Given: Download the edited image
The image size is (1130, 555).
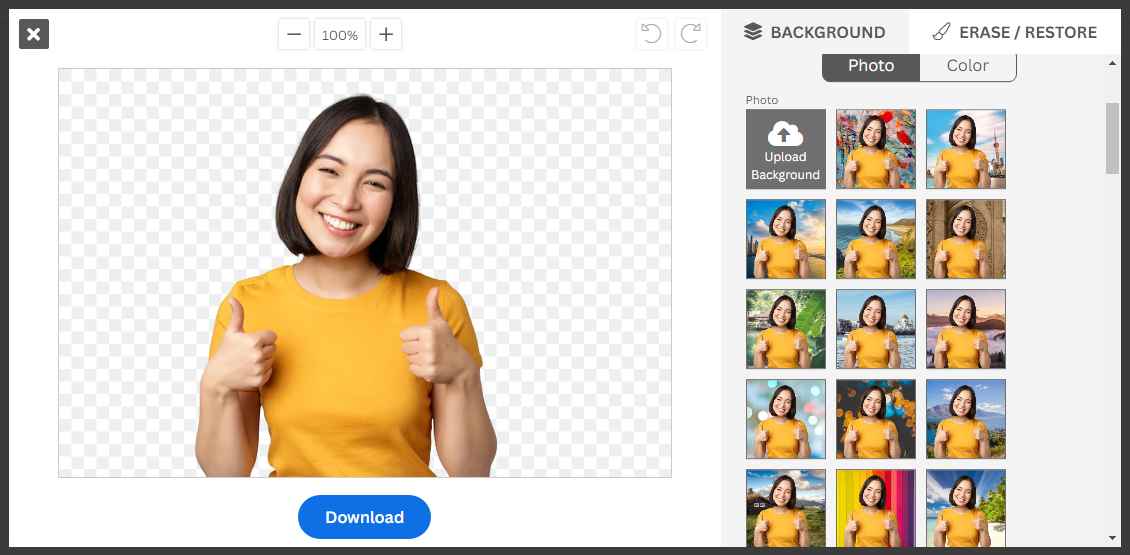Looking at the screenshot, I should (365, 517).
